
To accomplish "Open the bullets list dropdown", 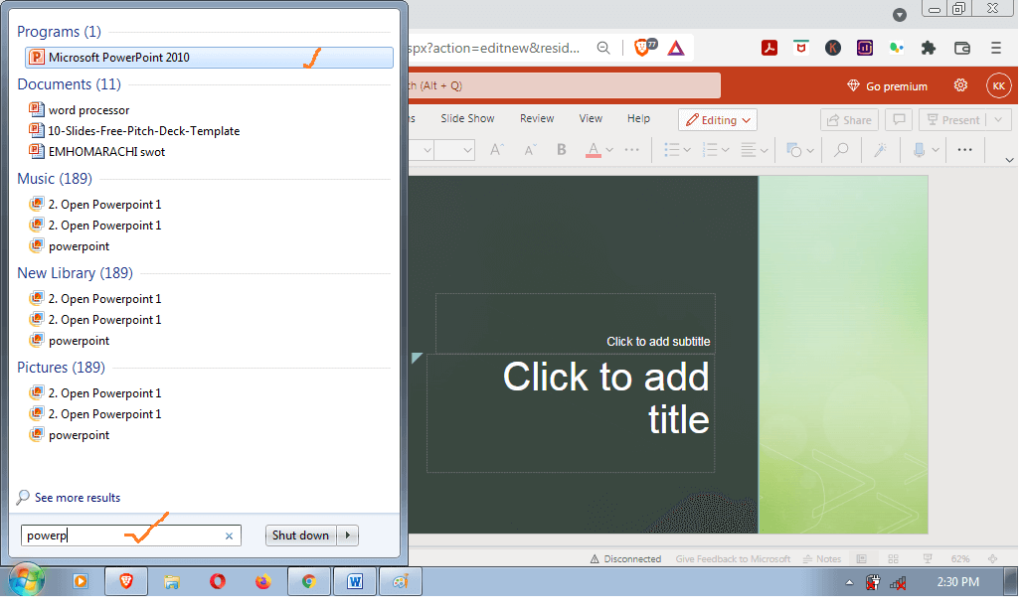I will click(687, 150).
